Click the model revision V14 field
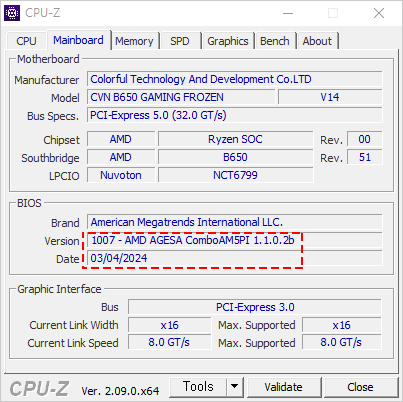 (x=330, y=97)
